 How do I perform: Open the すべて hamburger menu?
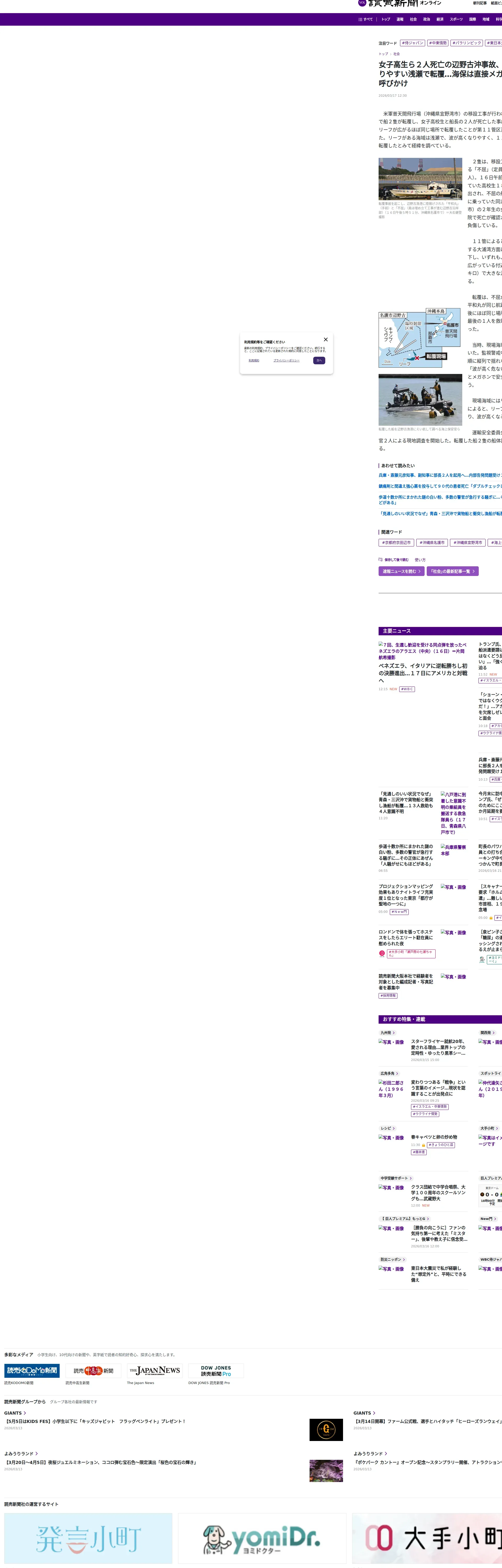pos(366,20)
